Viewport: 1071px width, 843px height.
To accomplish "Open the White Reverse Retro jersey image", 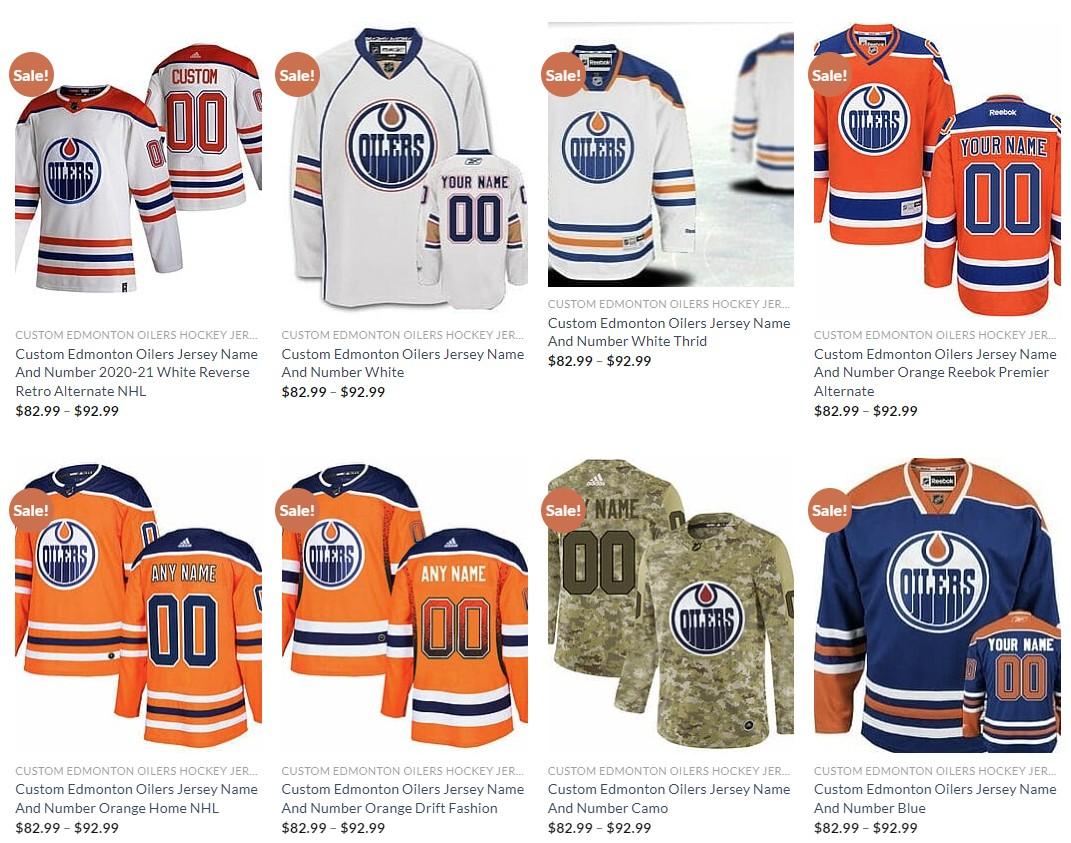I will pyautogui.click(x=139, y=169).
